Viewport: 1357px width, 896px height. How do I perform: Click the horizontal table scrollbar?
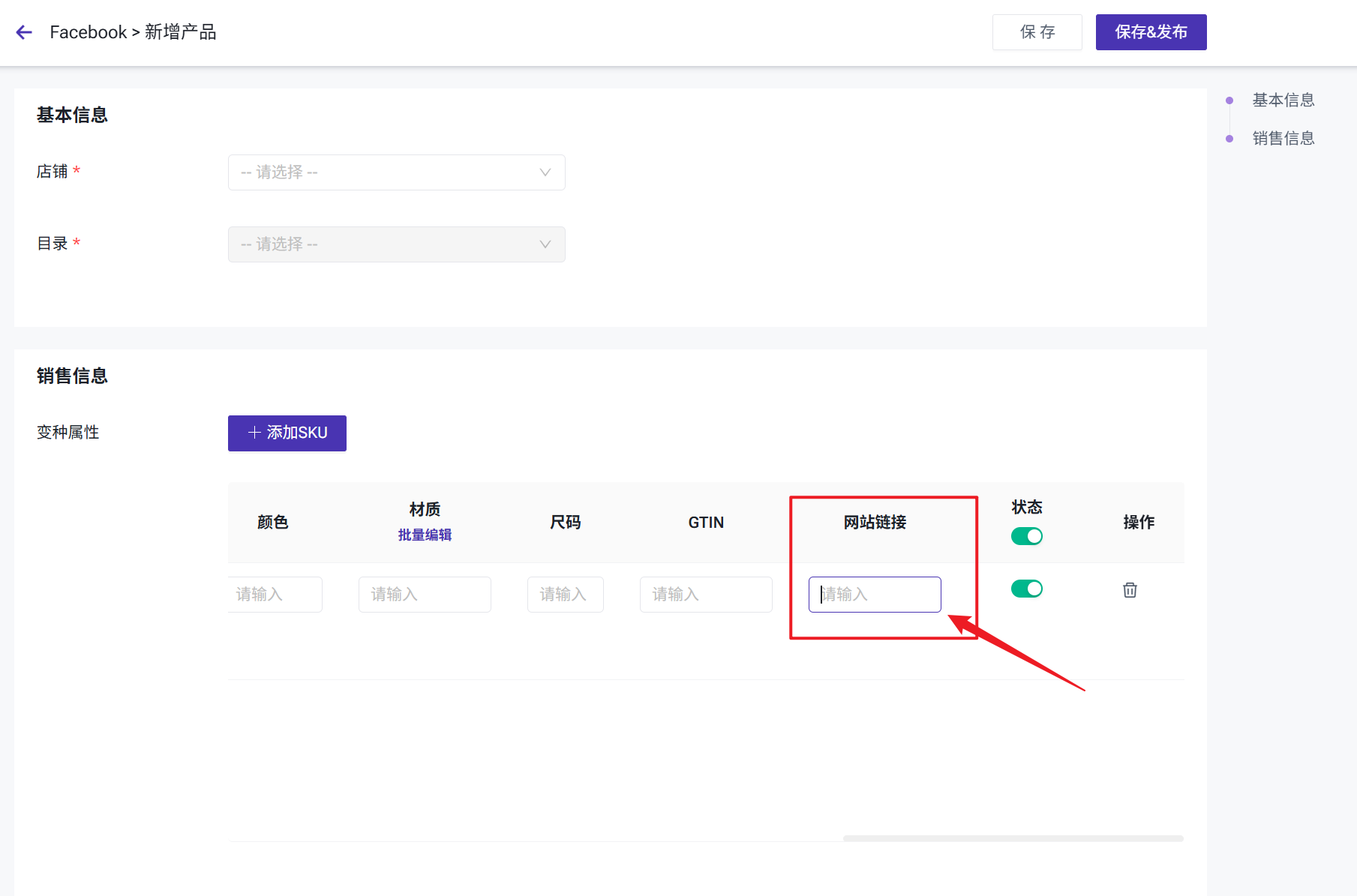[x=1013, y=838]
